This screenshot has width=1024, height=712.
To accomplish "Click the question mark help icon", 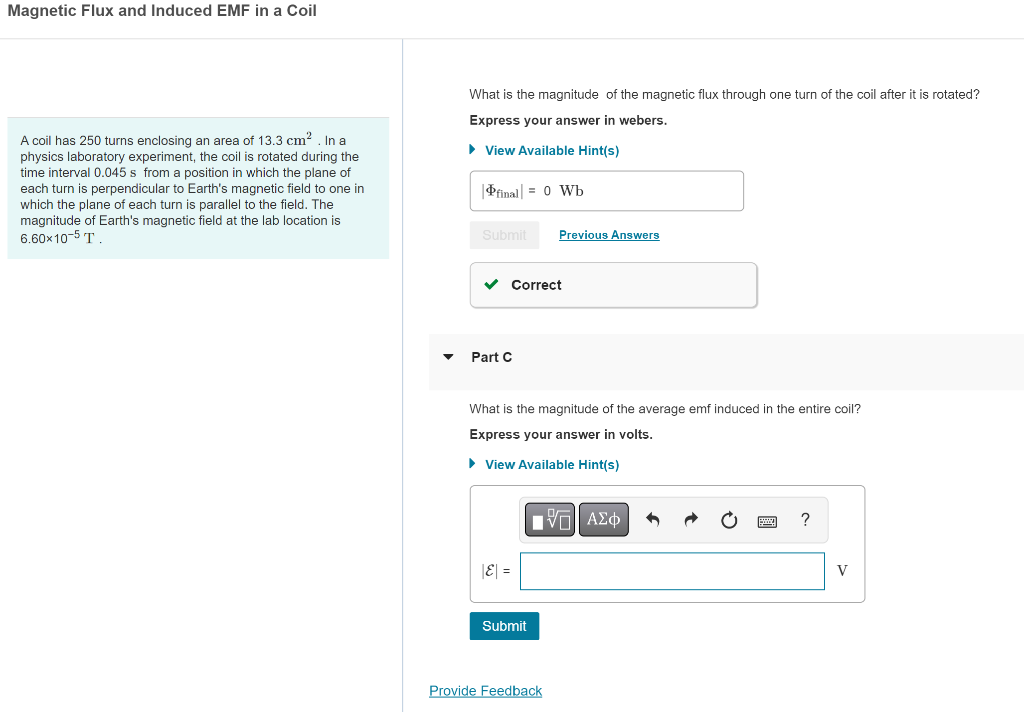I will pos(805,519).
